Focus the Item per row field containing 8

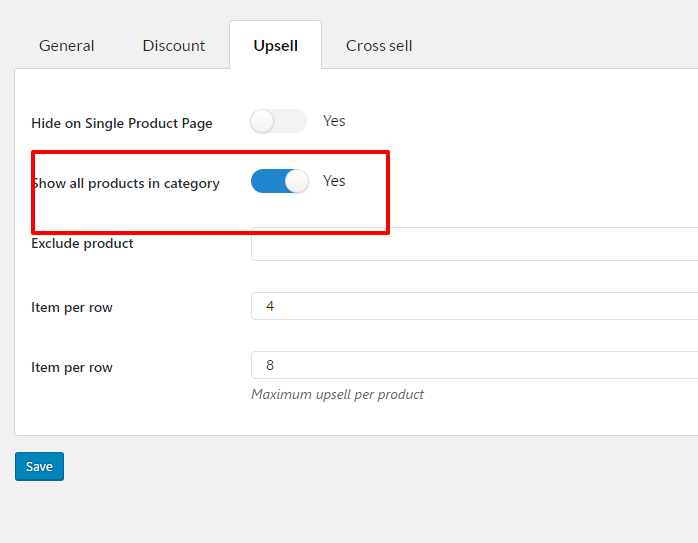coord(475,365)
